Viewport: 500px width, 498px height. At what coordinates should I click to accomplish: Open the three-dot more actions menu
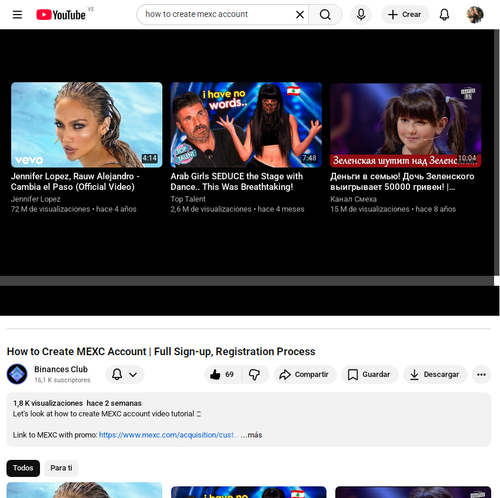tap(481, 374)
